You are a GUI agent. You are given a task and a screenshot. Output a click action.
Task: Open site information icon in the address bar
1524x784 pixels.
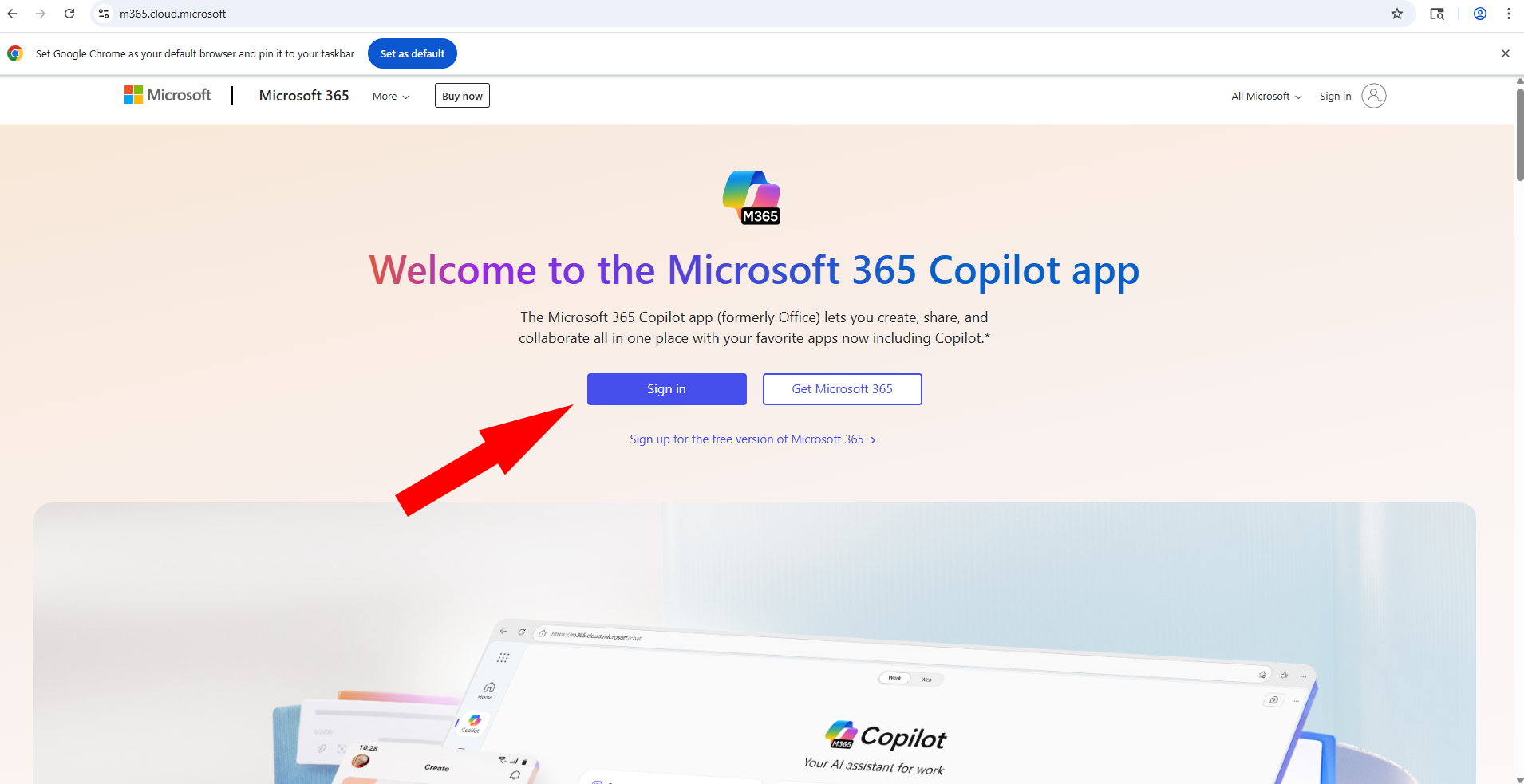tap(104, 14)
